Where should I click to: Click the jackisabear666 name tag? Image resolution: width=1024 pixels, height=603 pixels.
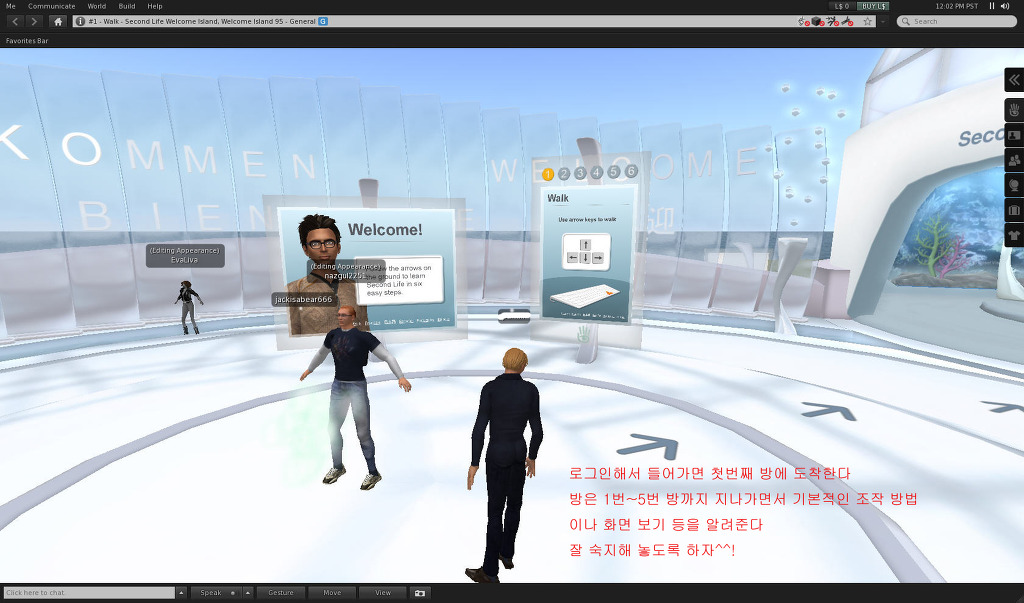pyautogui.click(x=304, y=299)
